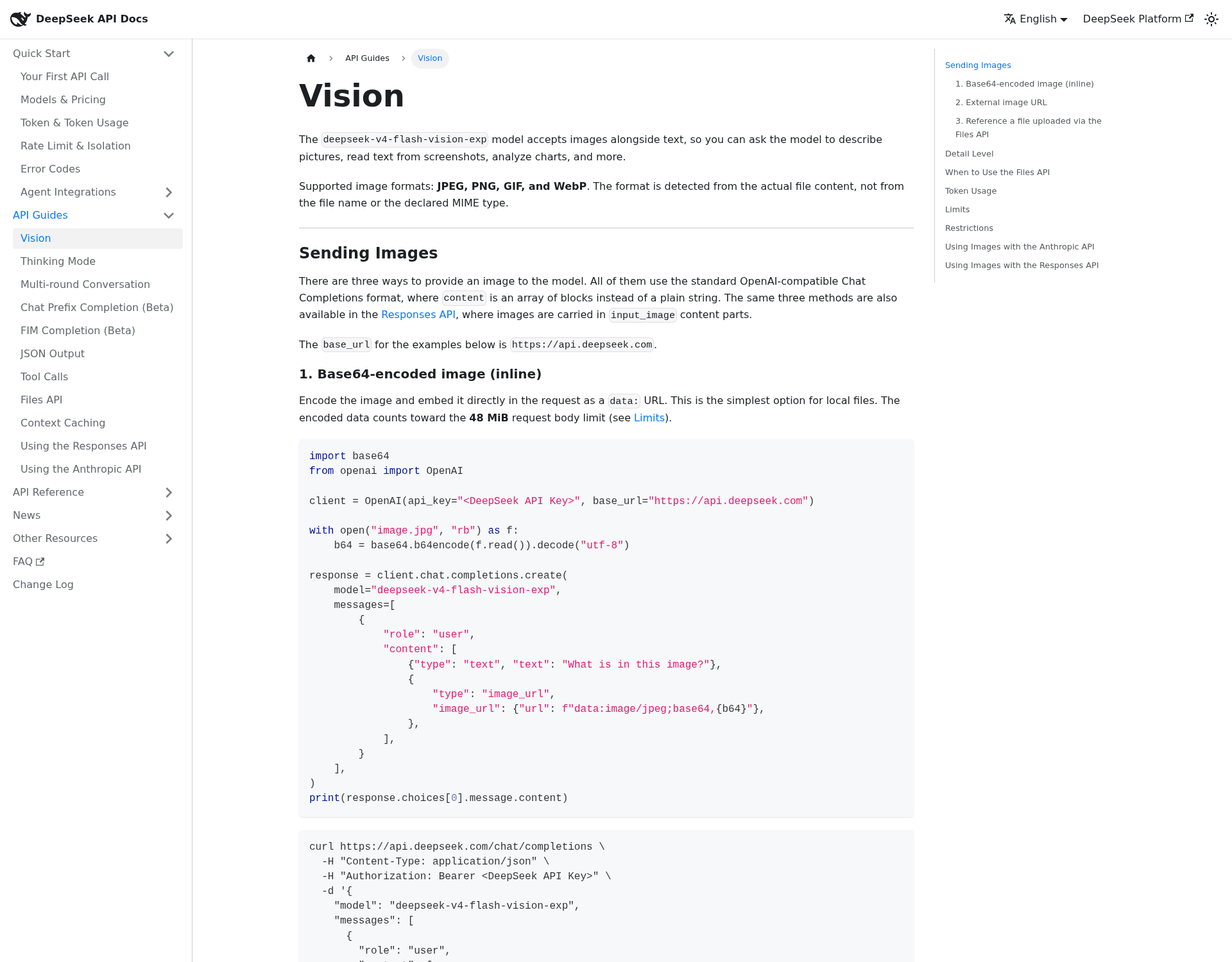The height and width of the screenshot is (962, 1232).
Task: Open the Change Log page
Action: (43, 585)
